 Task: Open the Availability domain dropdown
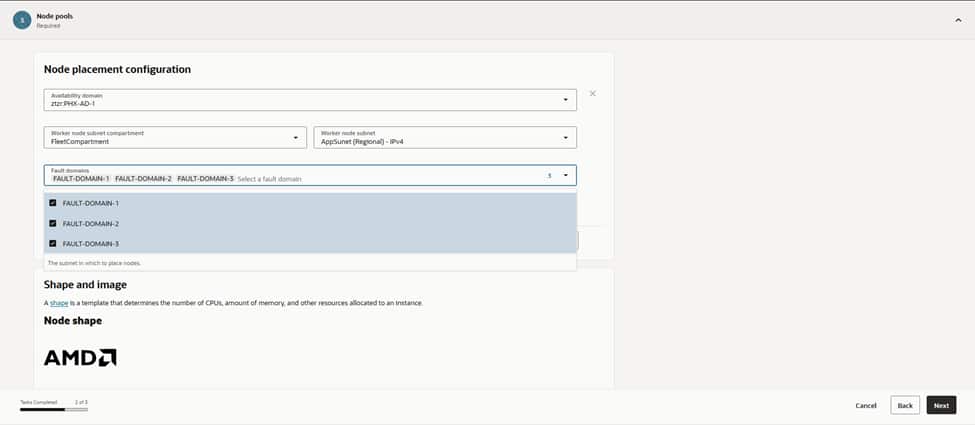[310, 100]
